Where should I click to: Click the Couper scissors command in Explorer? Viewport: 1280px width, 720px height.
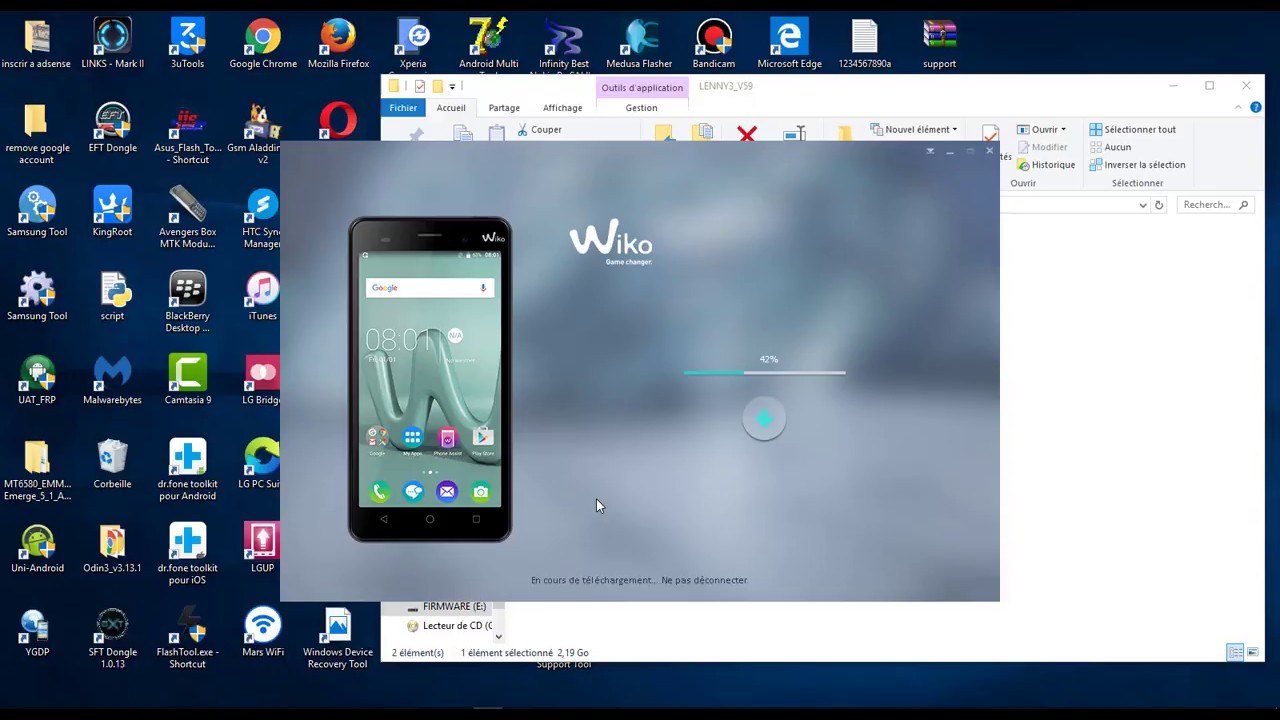pos(539,129)
